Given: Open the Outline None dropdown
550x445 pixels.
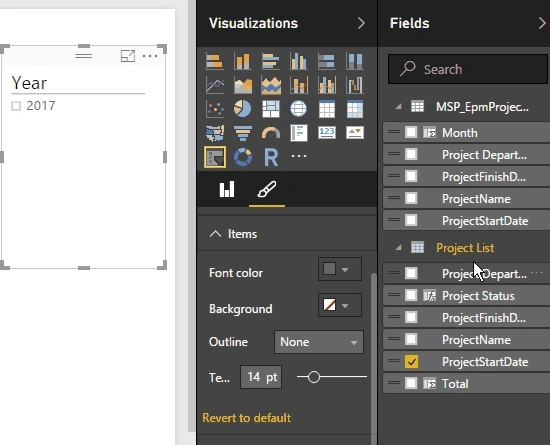Looking at the screenshot, I should tap(318, 342).
